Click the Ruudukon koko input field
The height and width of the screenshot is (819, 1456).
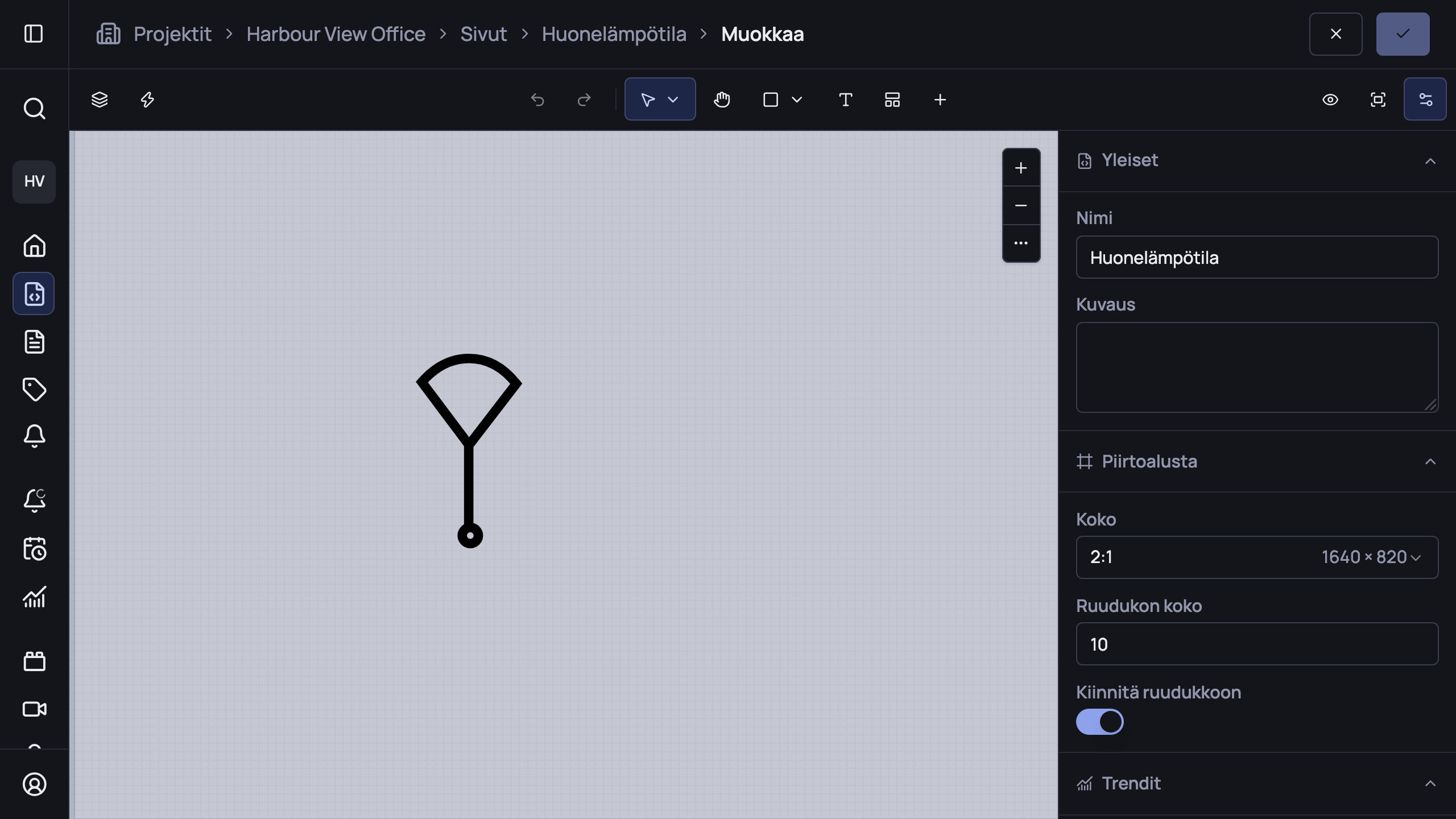tap(1257, 644)
